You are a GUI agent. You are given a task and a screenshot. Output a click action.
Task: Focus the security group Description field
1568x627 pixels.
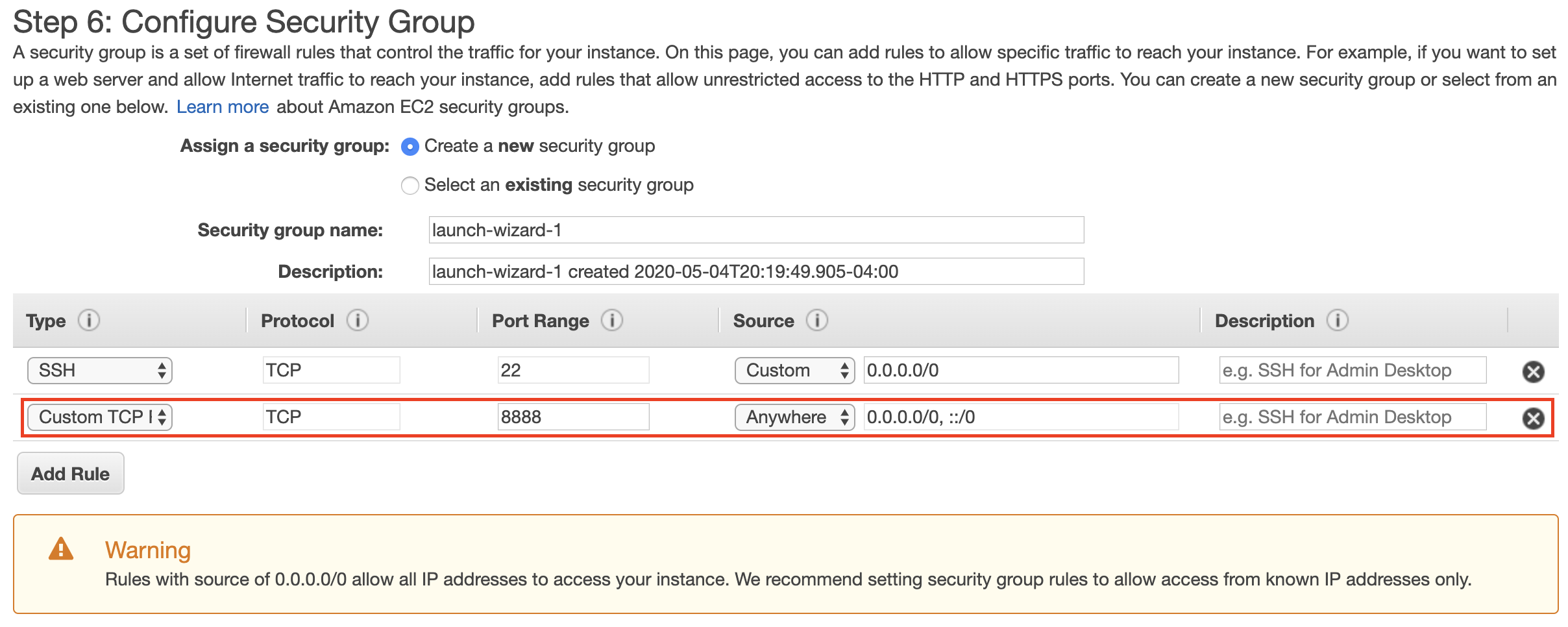click(x=756, y=272)
